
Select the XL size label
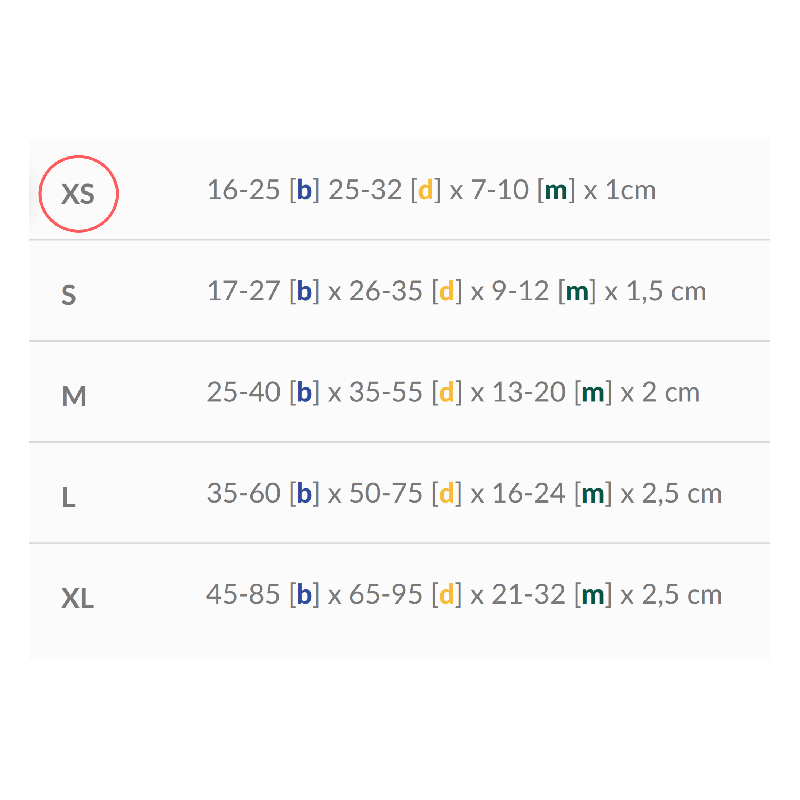point(77,599)
